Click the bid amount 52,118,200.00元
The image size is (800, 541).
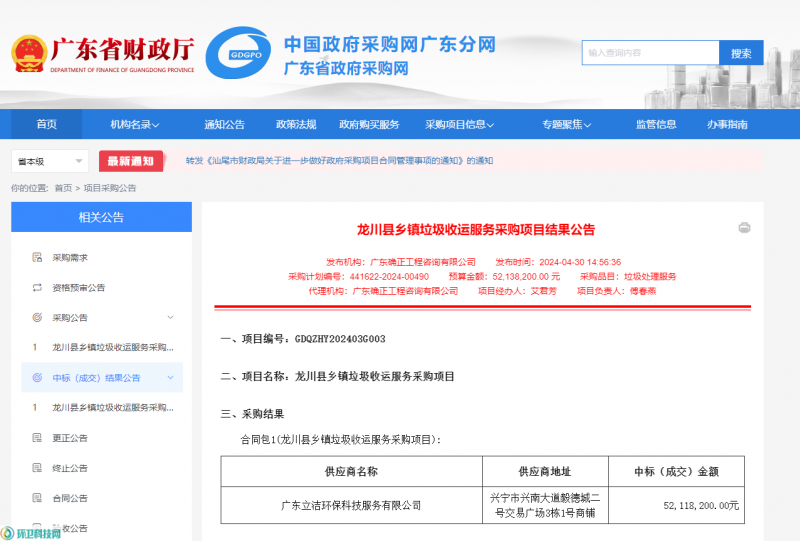click(x=701, y=505)
